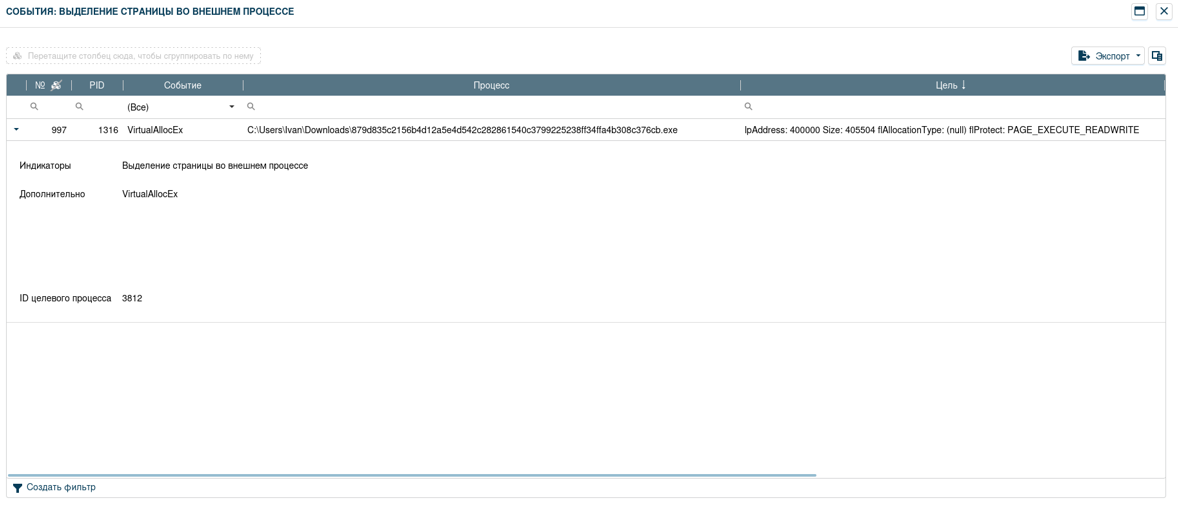Viewport: 1178px width, 507px height.
Task: Click the Процесс column filter search field
Action: click(x=495, y=107)
